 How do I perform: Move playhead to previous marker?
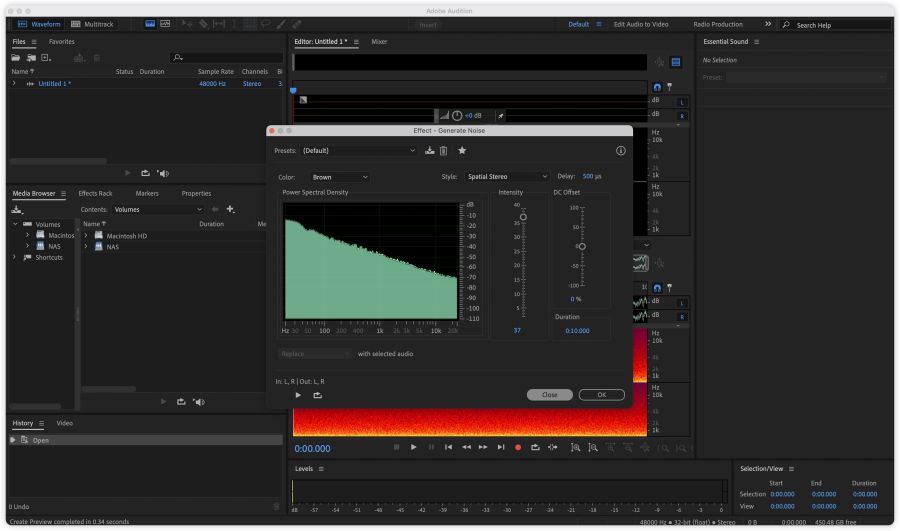pyautogui.click(x=448, y=447)
